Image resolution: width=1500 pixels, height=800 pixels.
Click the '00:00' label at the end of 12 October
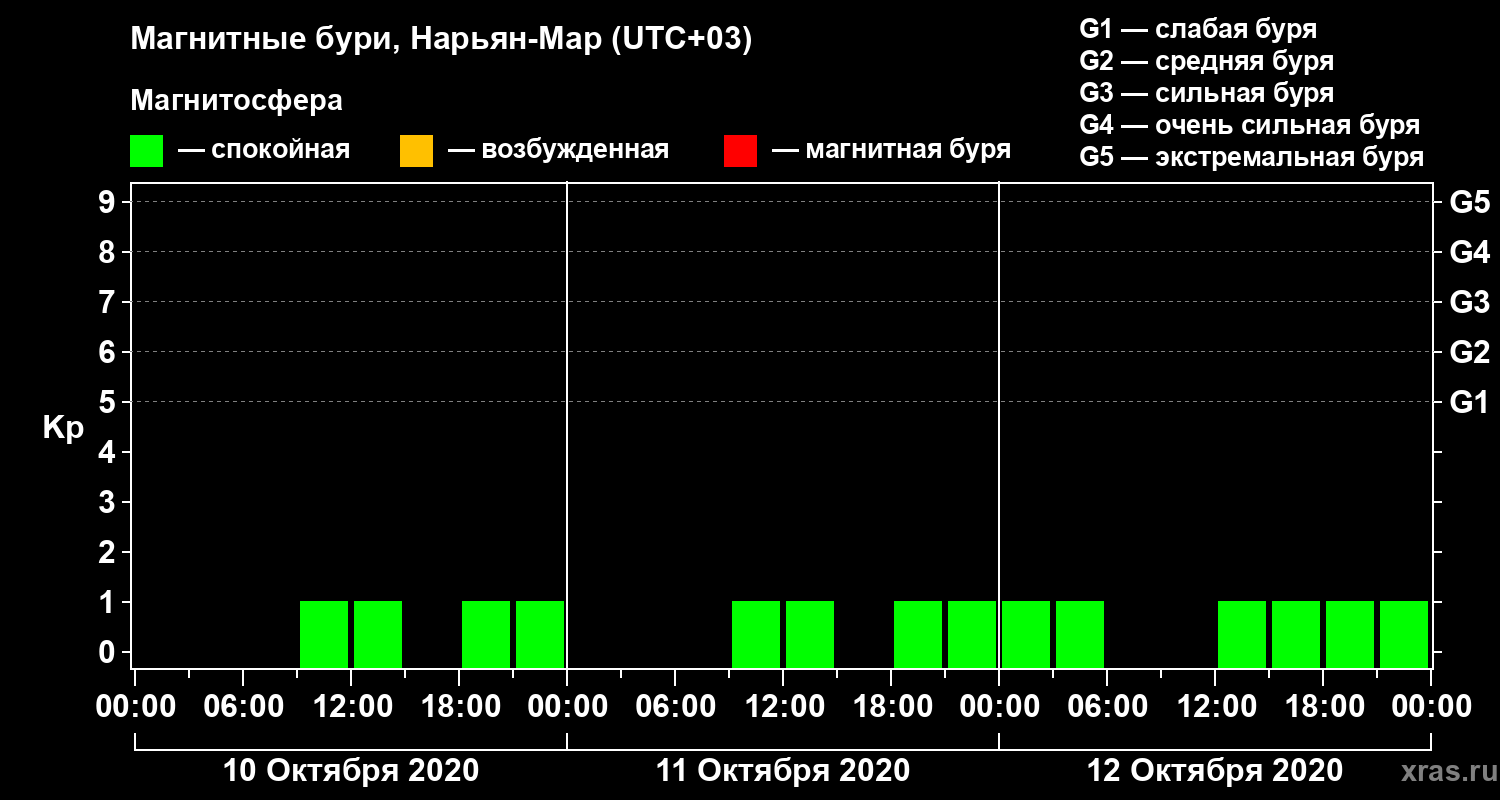(x=1431, y=707)
